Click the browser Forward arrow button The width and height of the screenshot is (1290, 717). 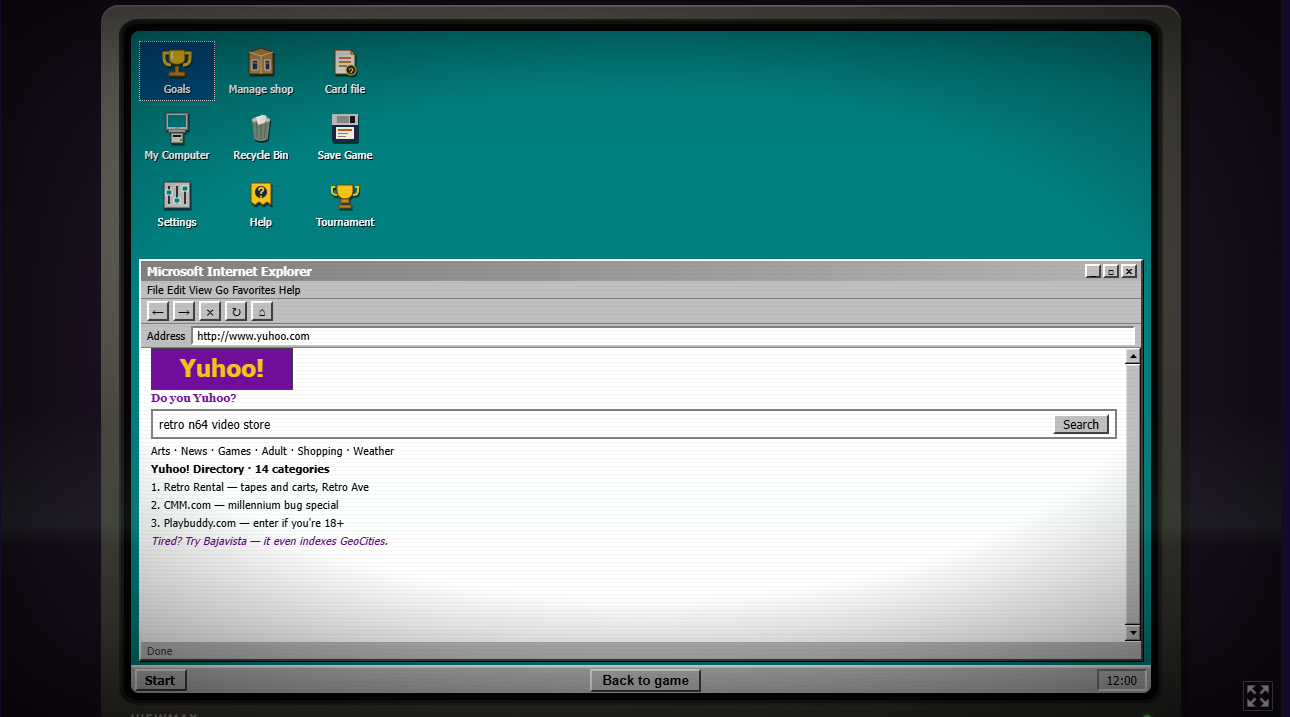point(184,311)
